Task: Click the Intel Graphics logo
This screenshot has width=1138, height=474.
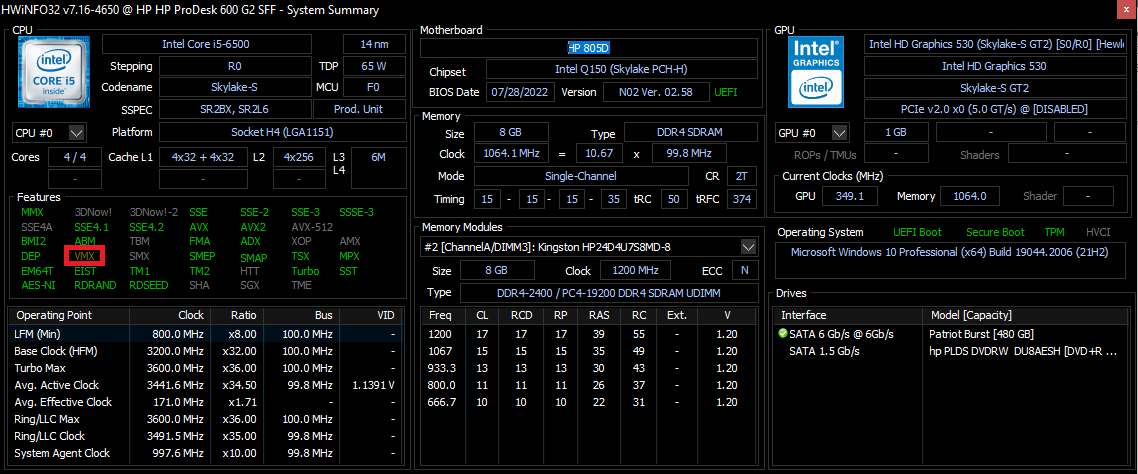Action: click(x=815, y=71)
